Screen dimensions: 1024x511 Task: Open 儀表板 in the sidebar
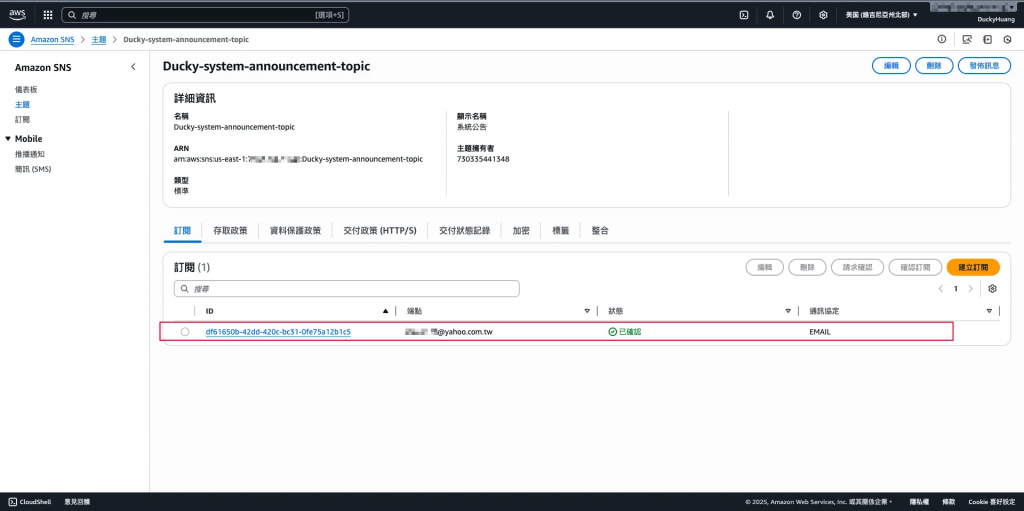pos(25,90)
